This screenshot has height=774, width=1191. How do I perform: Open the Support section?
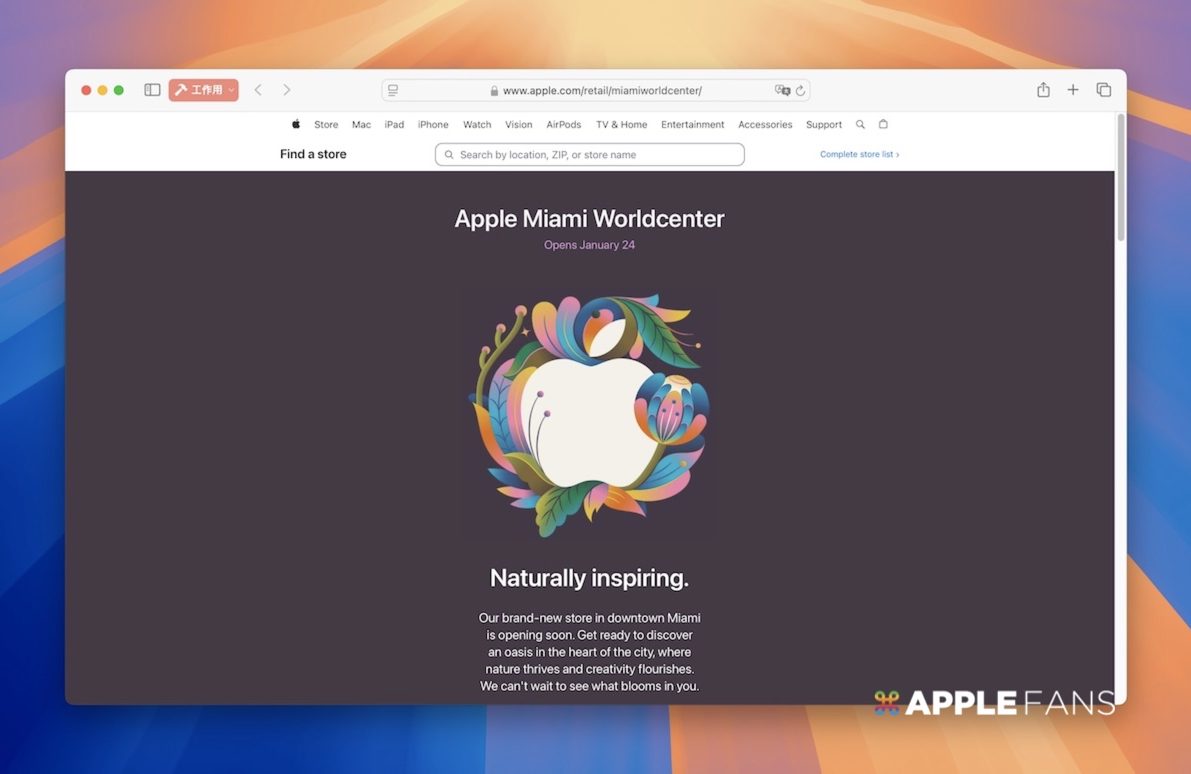(824, 125)
